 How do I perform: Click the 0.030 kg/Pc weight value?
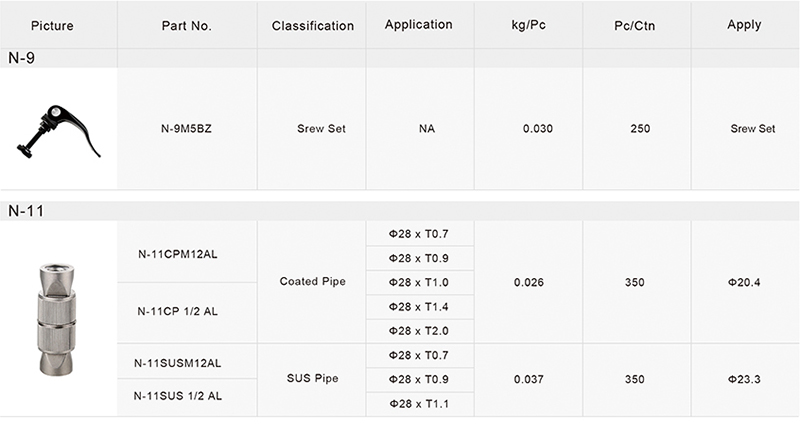tap(538, 129)
